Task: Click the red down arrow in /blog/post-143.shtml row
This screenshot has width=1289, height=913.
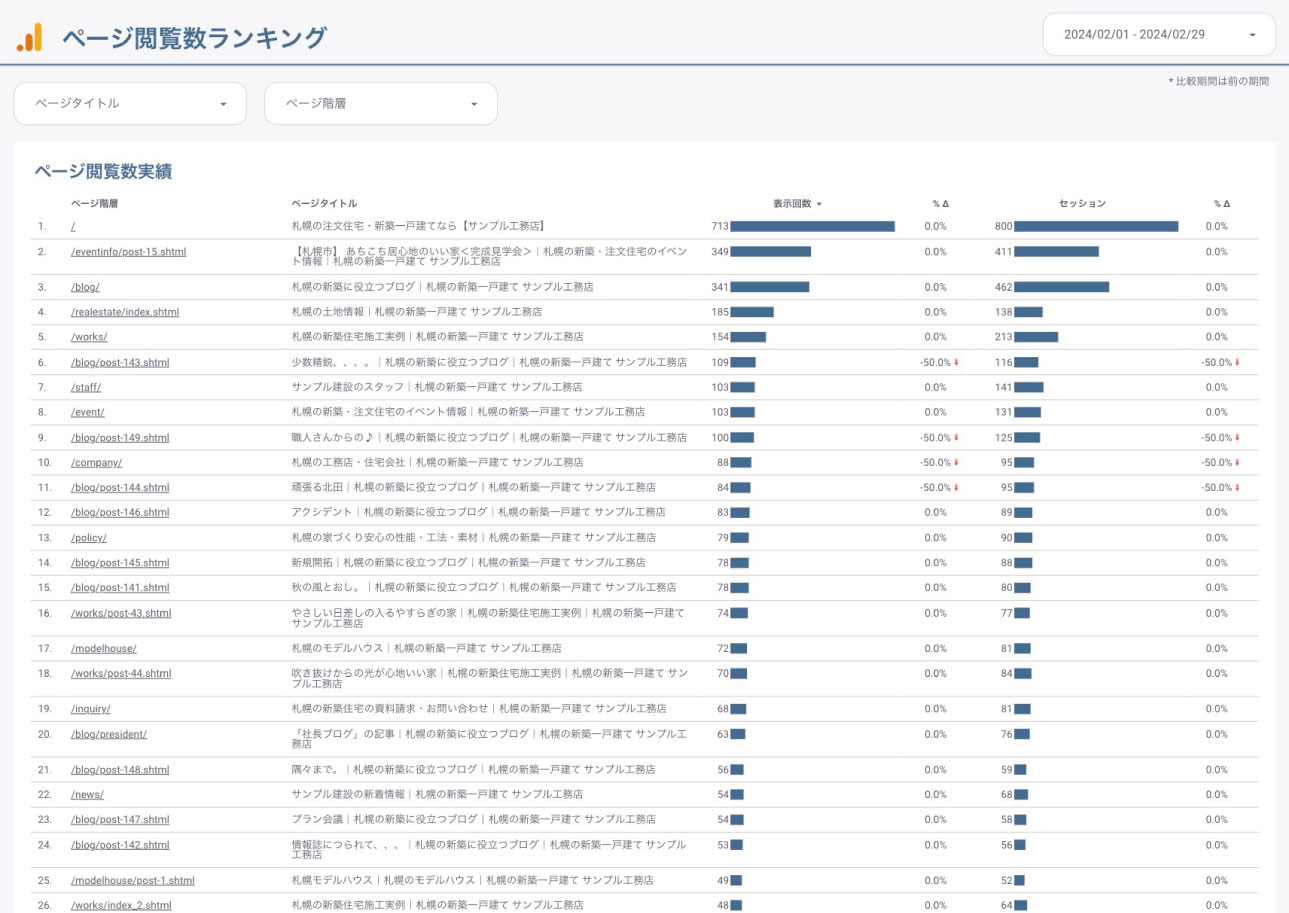Action: pyautogui.click(x=956, y=362)
